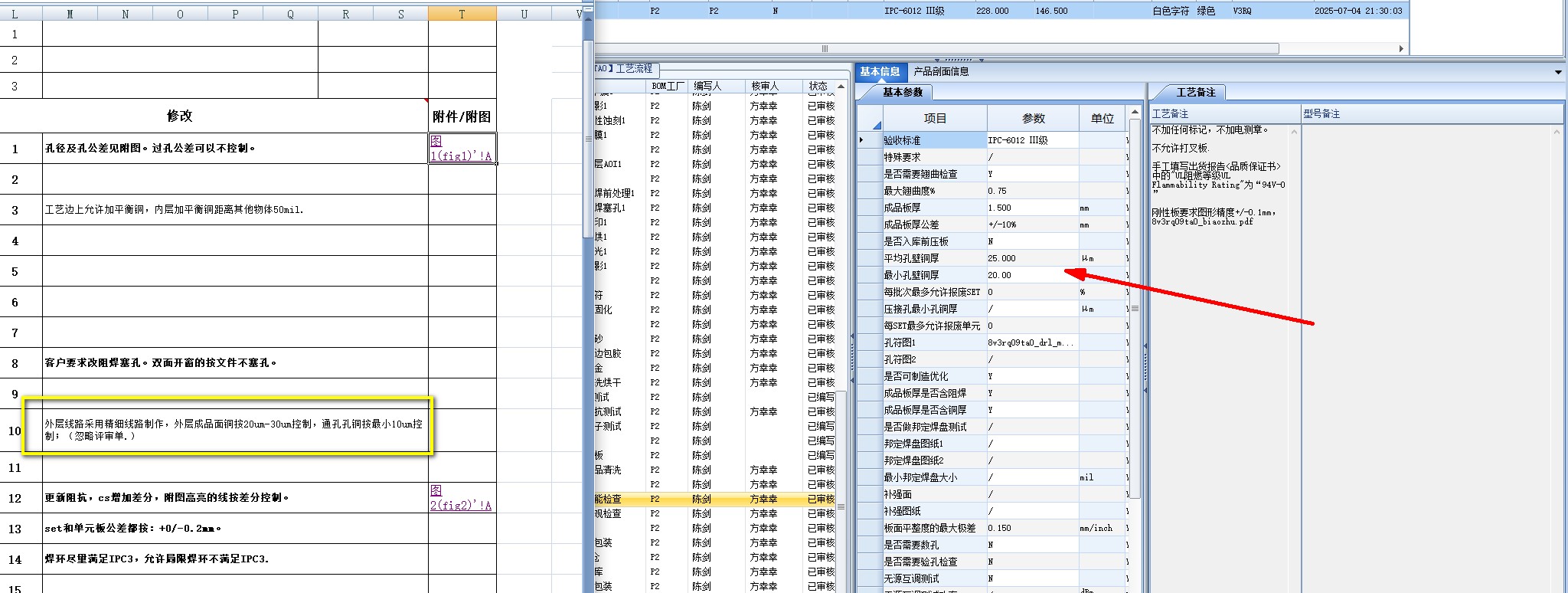The image size is (1568, 593).
Task: Click the 核审人 column header
Action: [774, 86]
